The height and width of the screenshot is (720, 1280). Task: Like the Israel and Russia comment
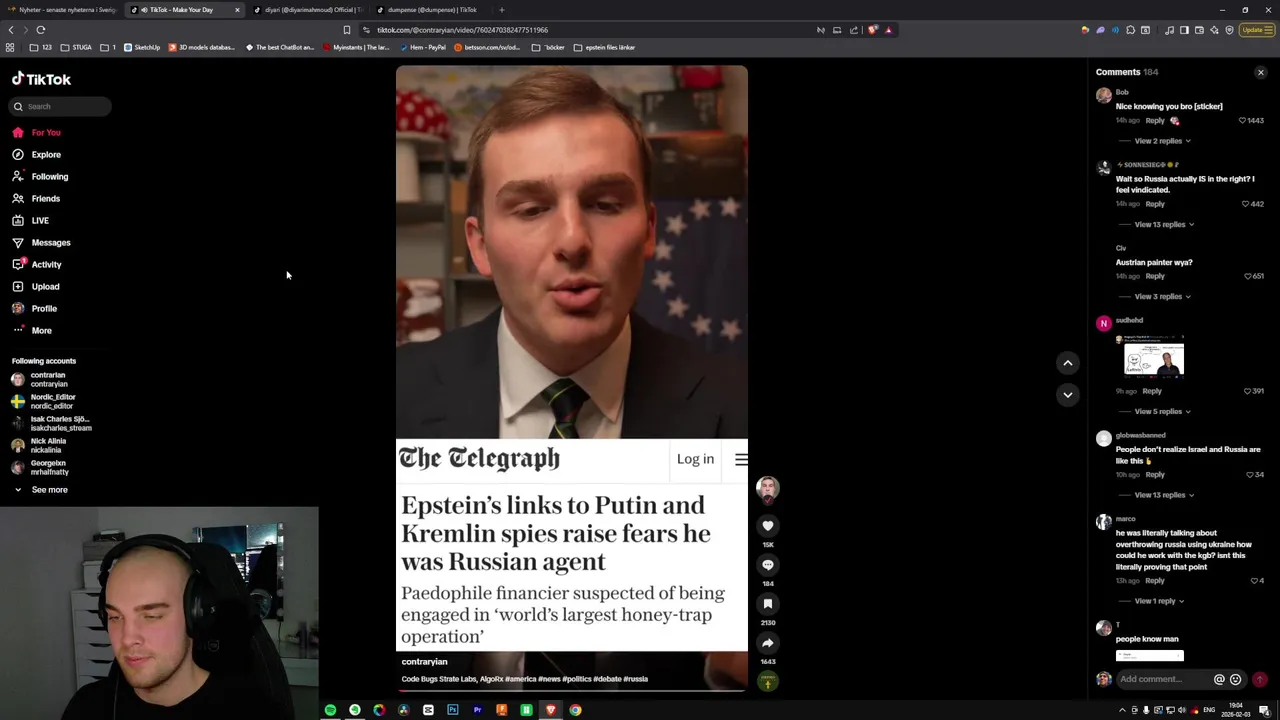click(1256, 474)
